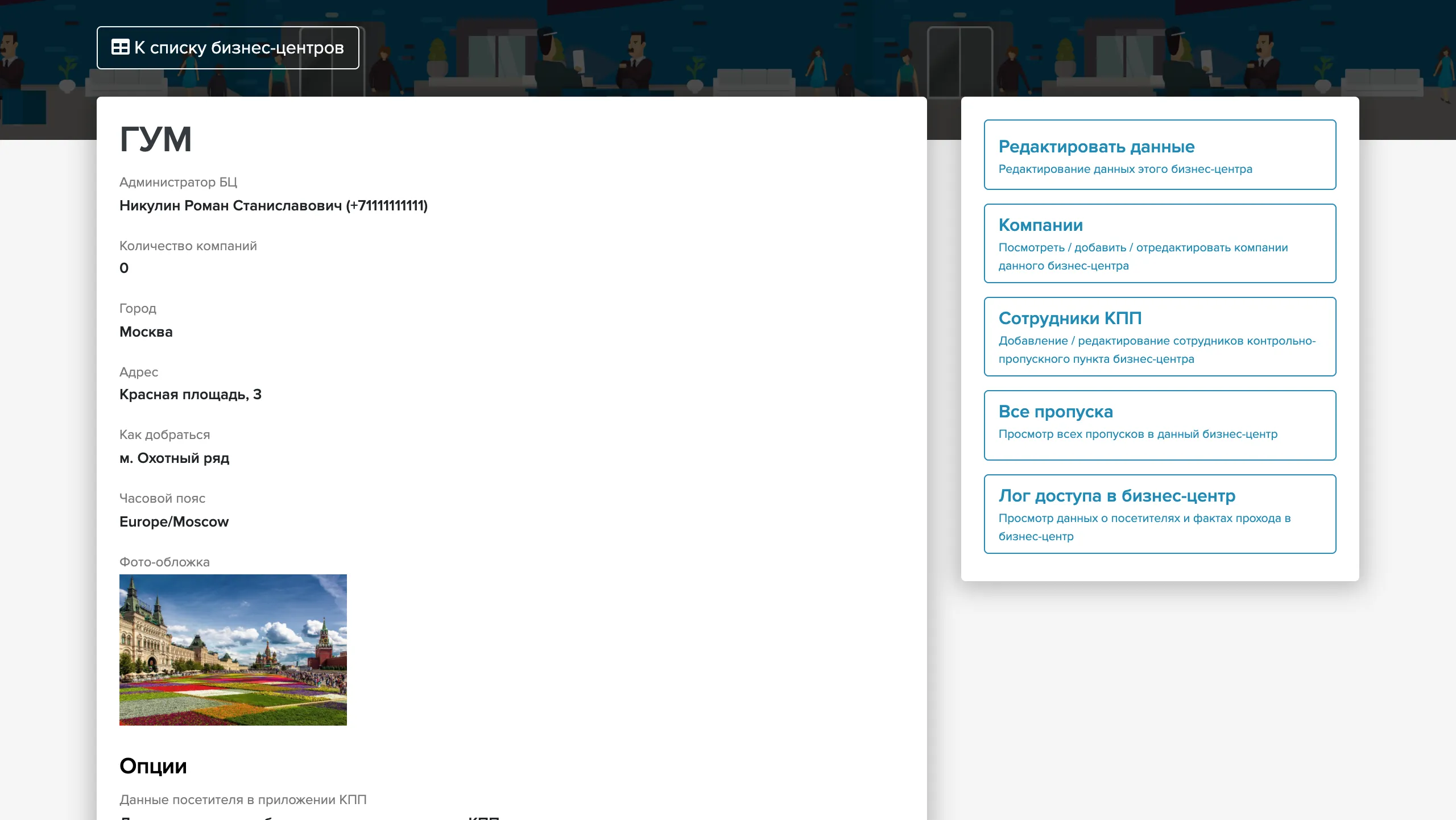
Task: View "Все пропуска" for this business center
Action: pos(1160,425)
